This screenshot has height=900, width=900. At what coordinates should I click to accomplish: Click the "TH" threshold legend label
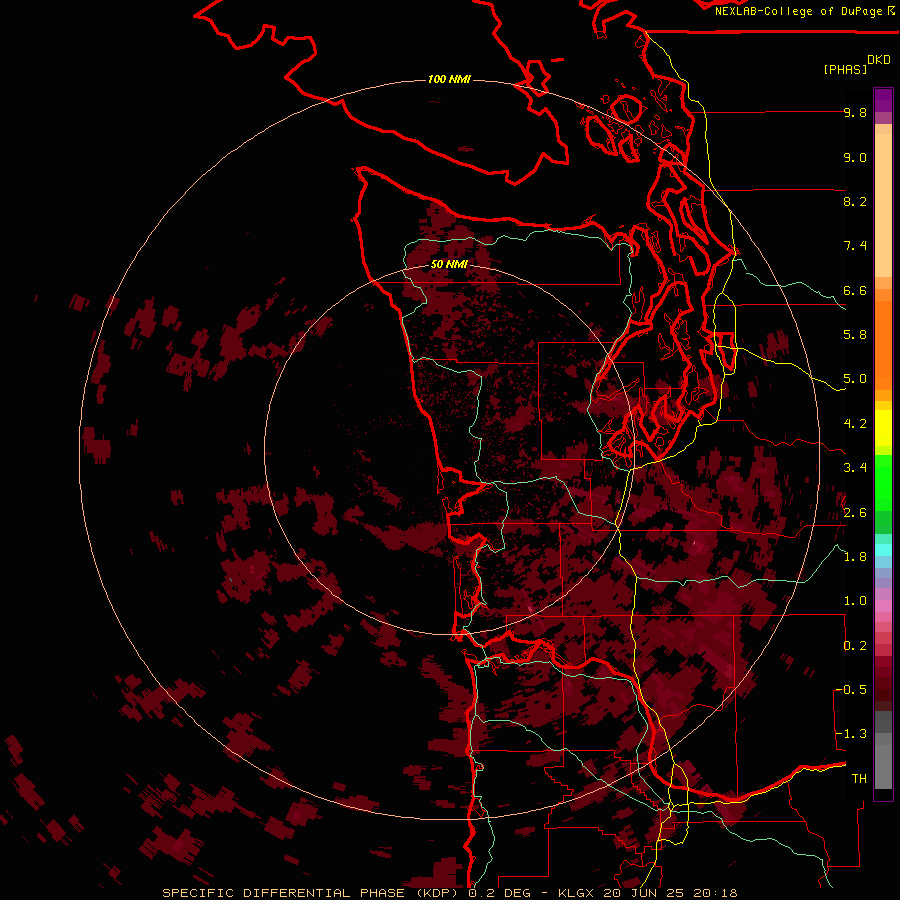(859, 779)
